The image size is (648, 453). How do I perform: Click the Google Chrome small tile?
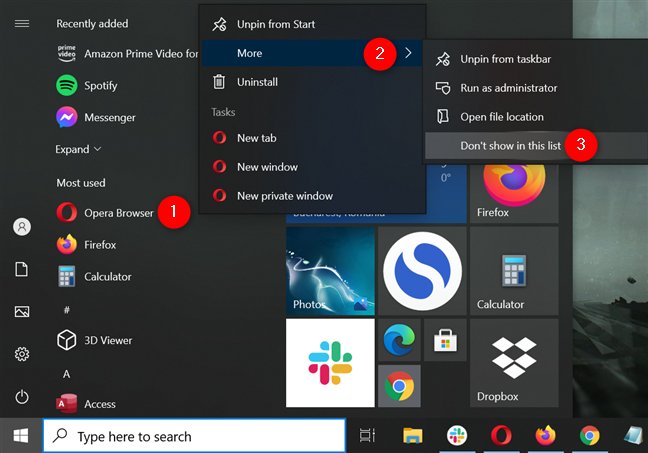pos(398,386)
